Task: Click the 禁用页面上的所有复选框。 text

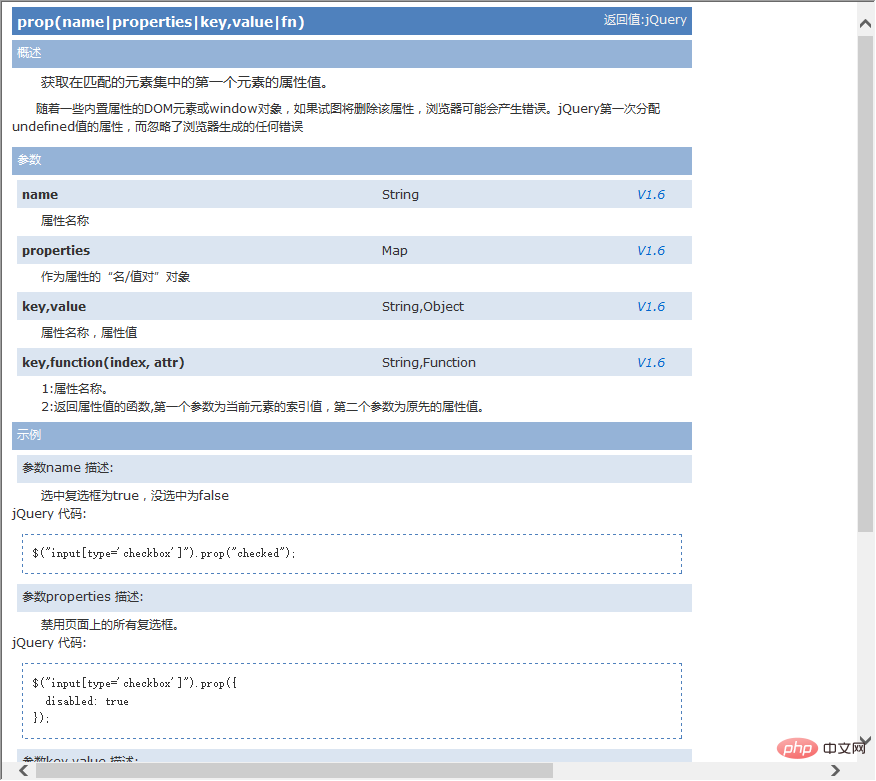Action: coord(110,625)
